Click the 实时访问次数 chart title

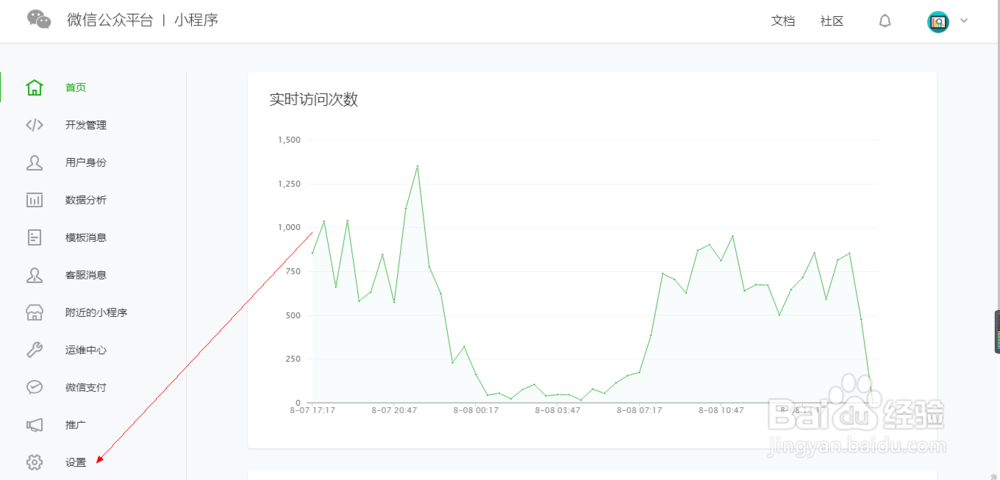point(313,99)
